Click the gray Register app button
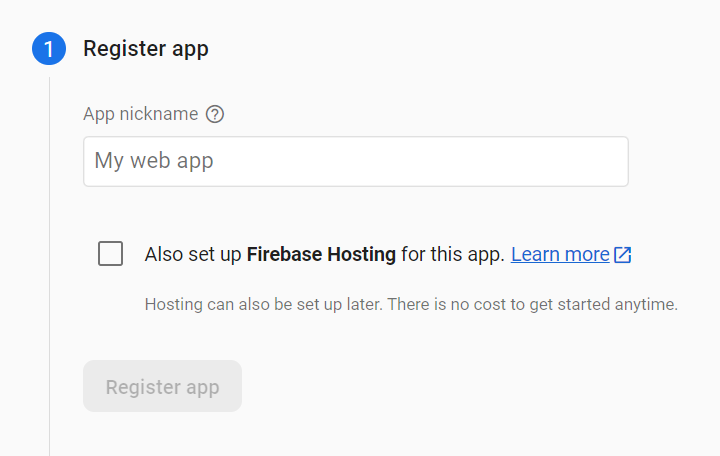720x456 pixels. point(163,386)
